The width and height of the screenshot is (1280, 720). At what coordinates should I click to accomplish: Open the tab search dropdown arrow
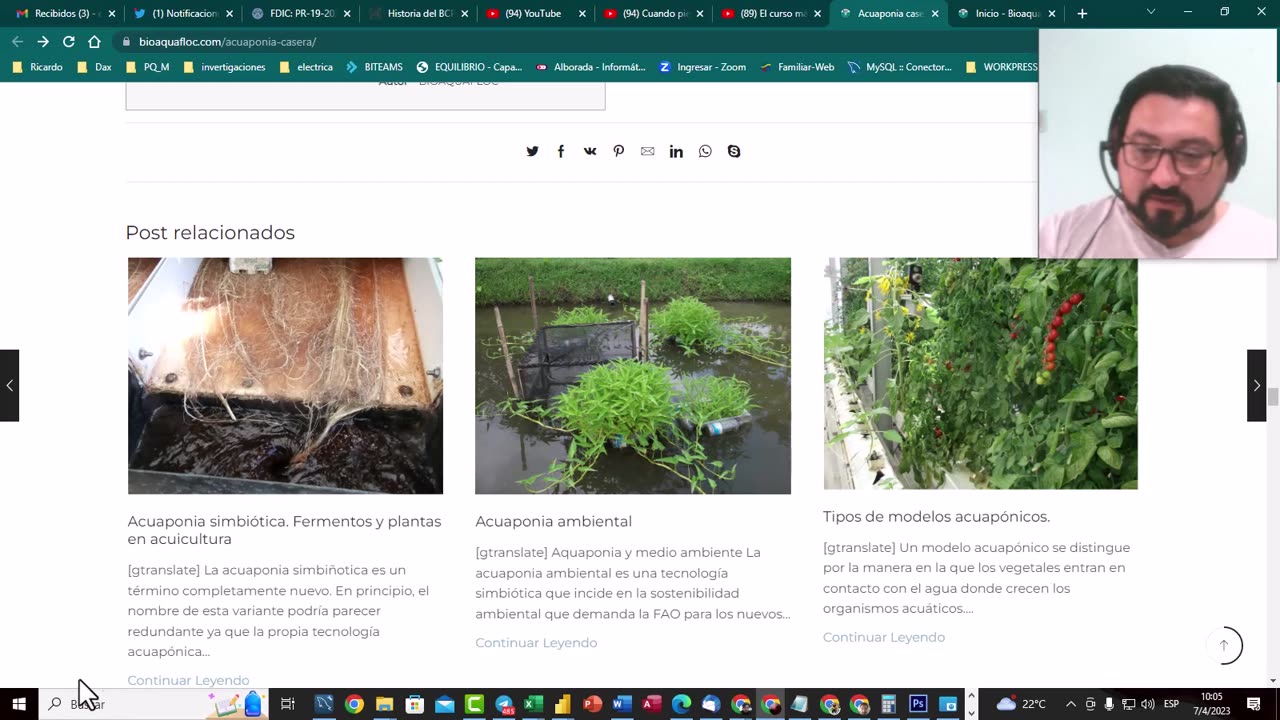tap(1151, 12)
